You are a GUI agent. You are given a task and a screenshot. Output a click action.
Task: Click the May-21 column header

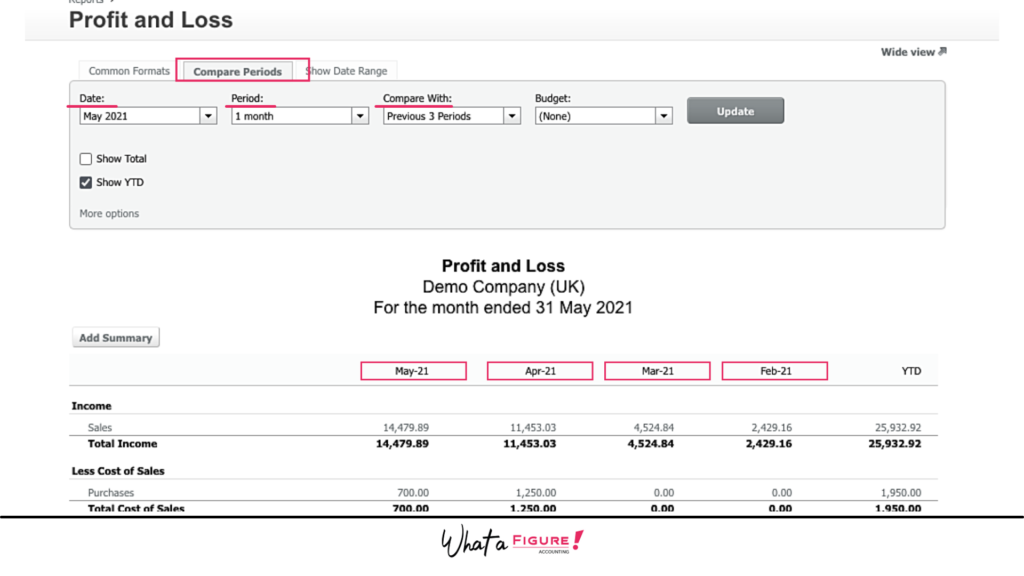413,371
